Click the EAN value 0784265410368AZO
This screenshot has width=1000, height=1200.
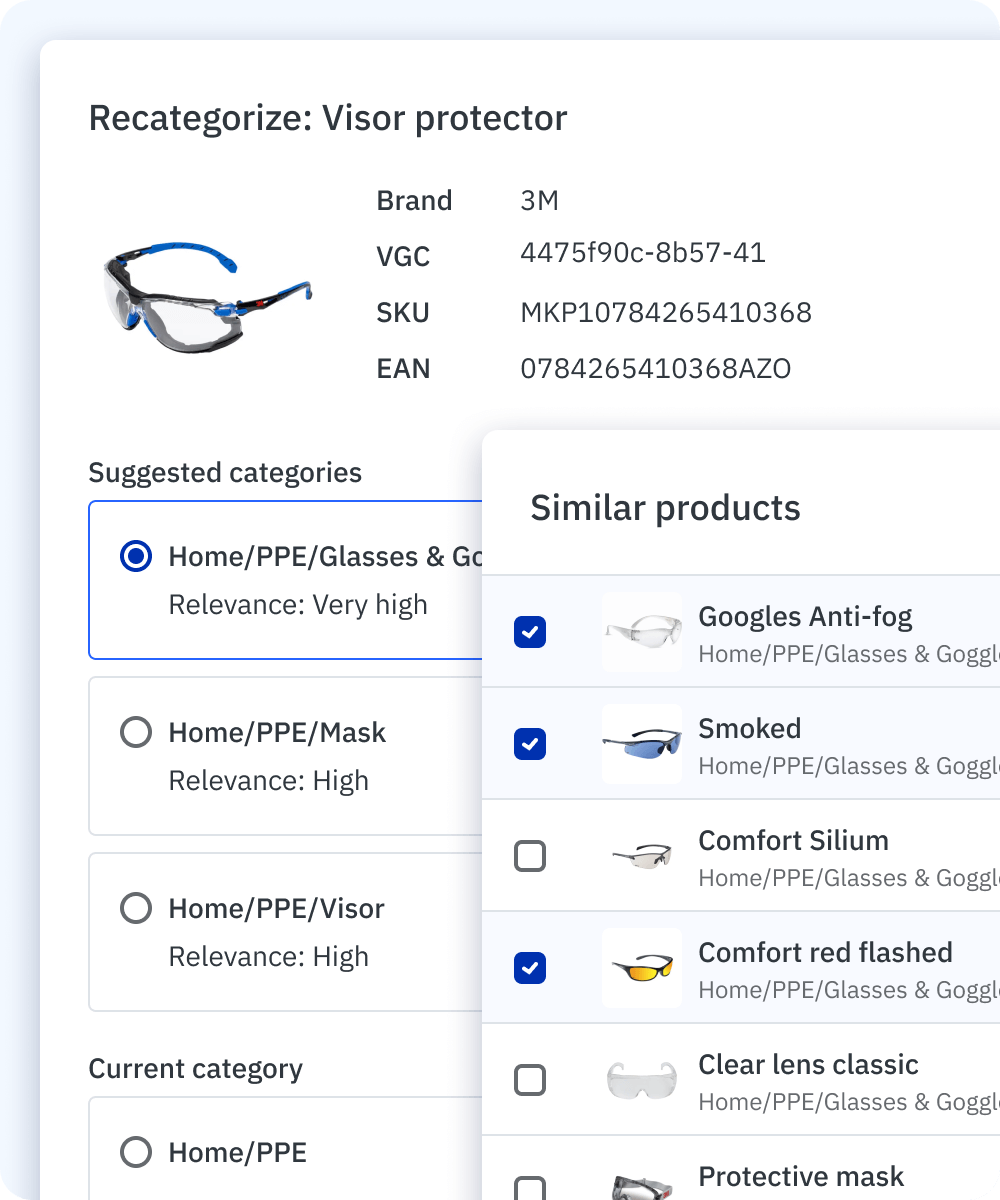(656, 369)
